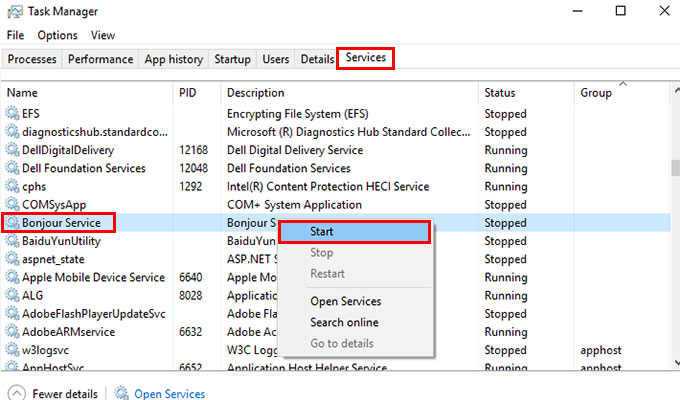Screen dimensions: 680x400
Task: Click the gear icon beside Bonjour Service
Action: 13,223
